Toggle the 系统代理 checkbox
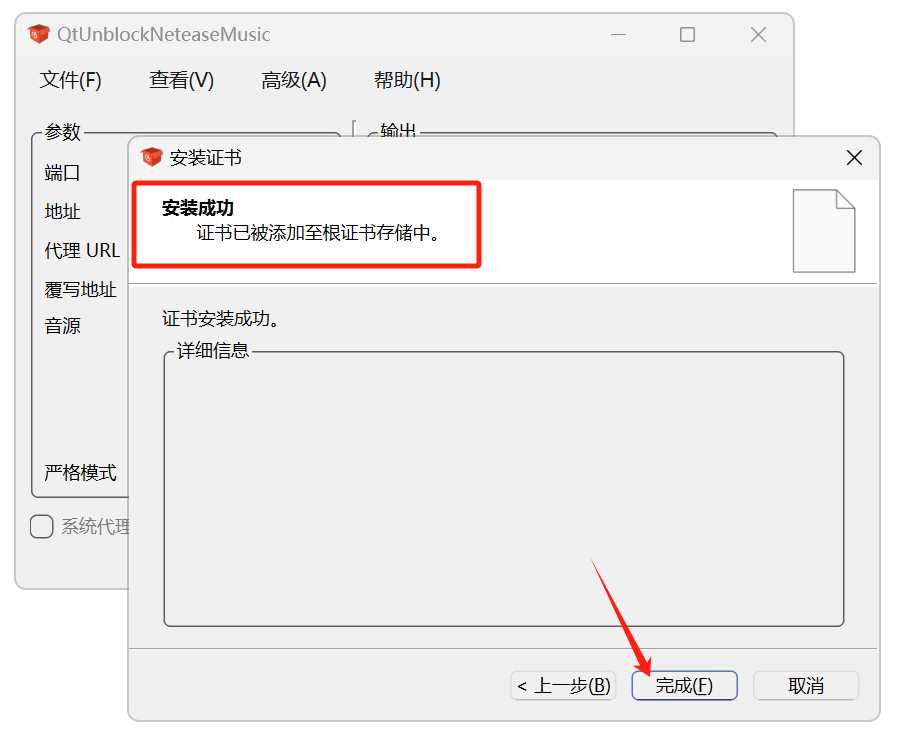The image size is (900, 744). 42,526
